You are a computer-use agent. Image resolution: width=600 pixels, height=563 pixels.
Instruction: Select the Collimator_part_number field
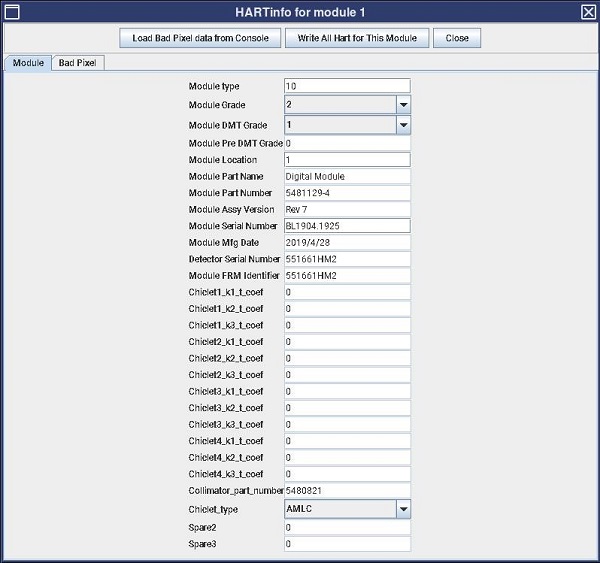[346, 490]
